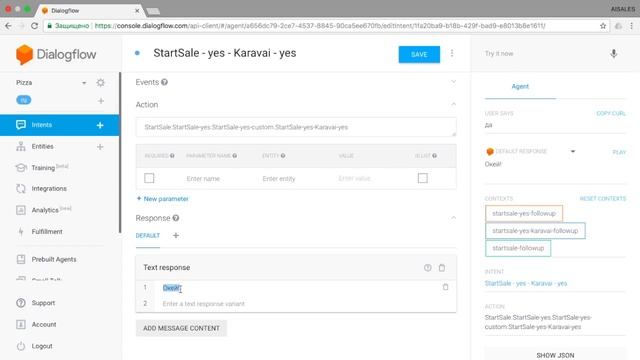640x360 pixels.
Task: Open 'StartSale - yes - Karavai - yes' intent link
Action: 526,283
